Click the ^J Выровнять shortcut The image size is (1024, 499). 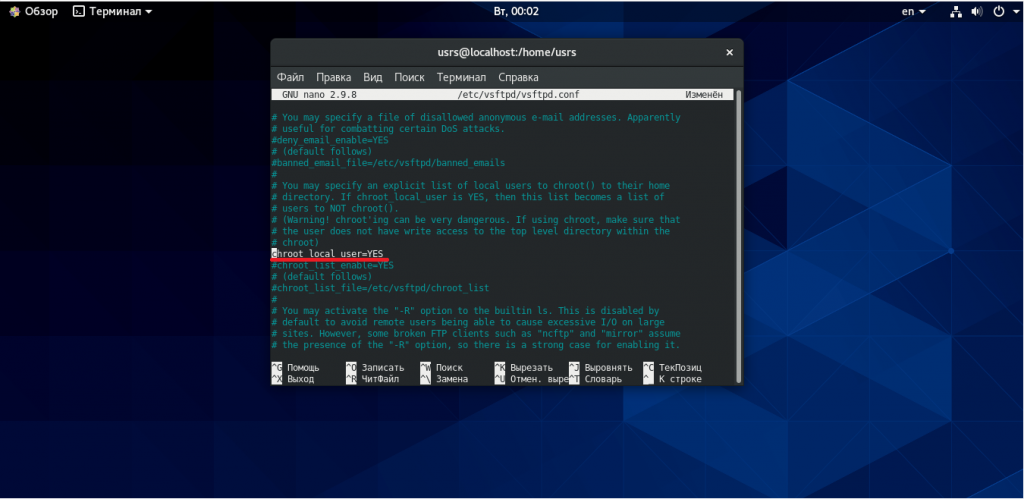pyautogui.click(x=601, y=368)
